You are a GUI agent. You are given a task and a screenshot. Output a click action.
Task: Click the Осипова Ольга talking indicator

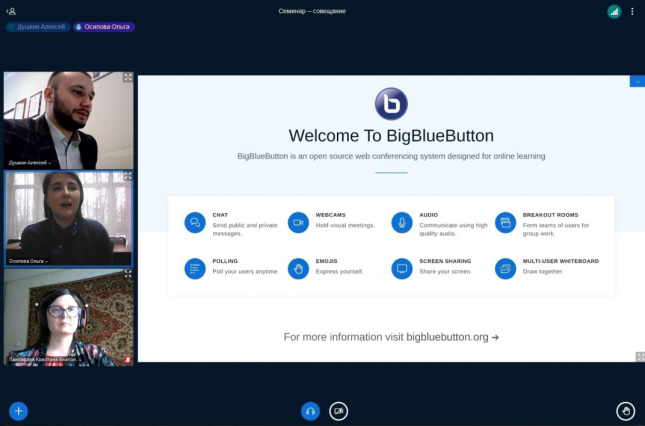point(104,27)
